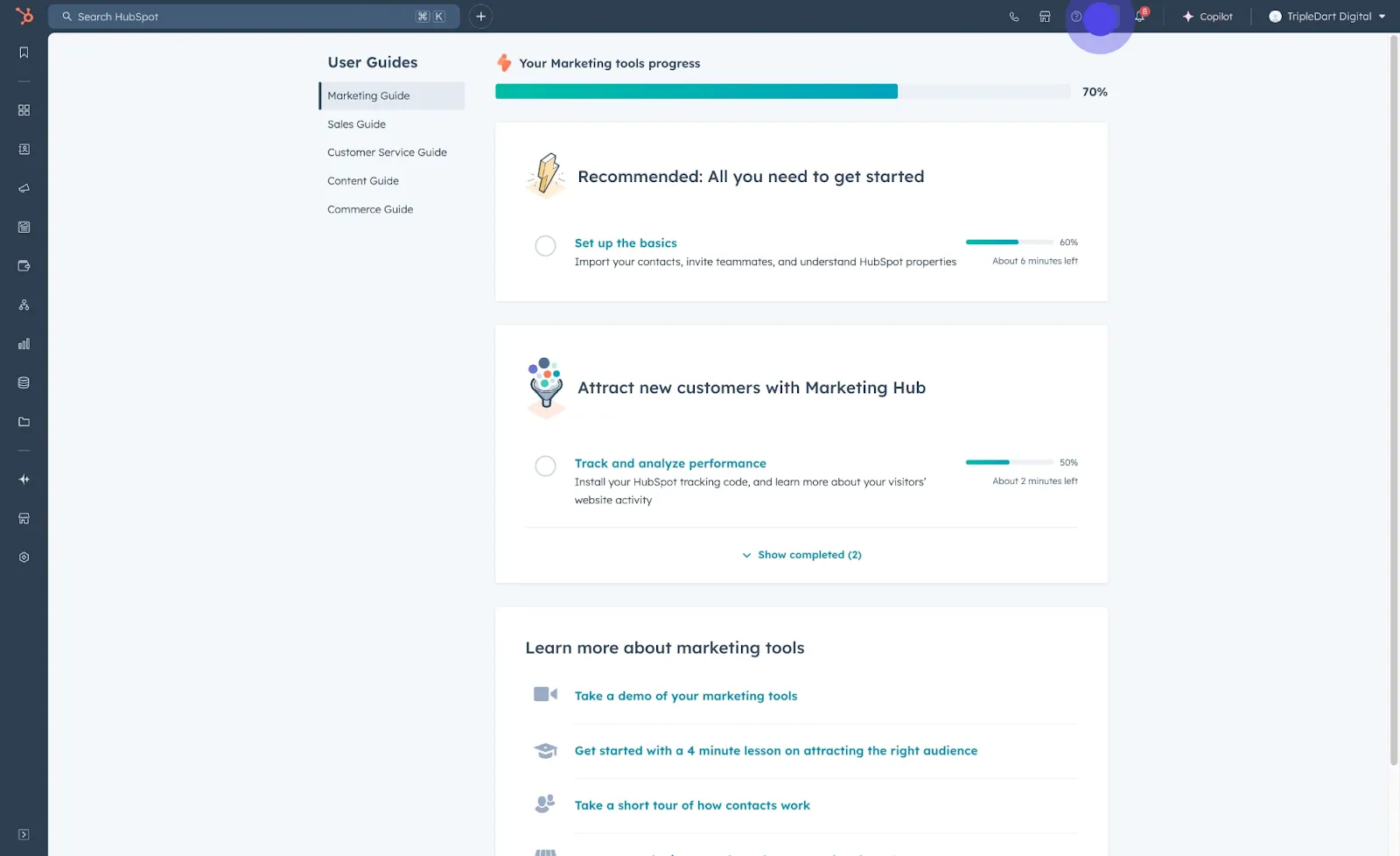Open Take a demo of your marketing tools

pos(686,696)
